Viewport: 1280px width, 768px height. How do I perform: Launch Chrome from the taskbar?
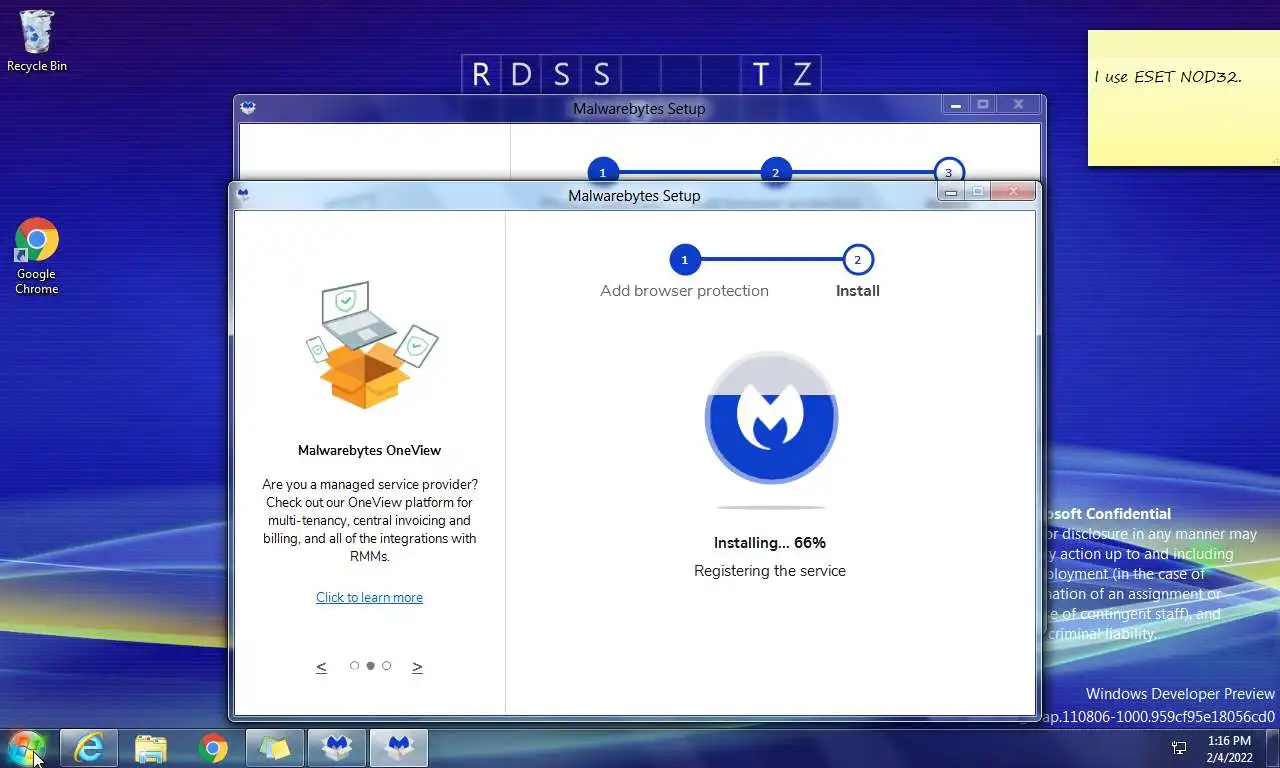[213, 748]
